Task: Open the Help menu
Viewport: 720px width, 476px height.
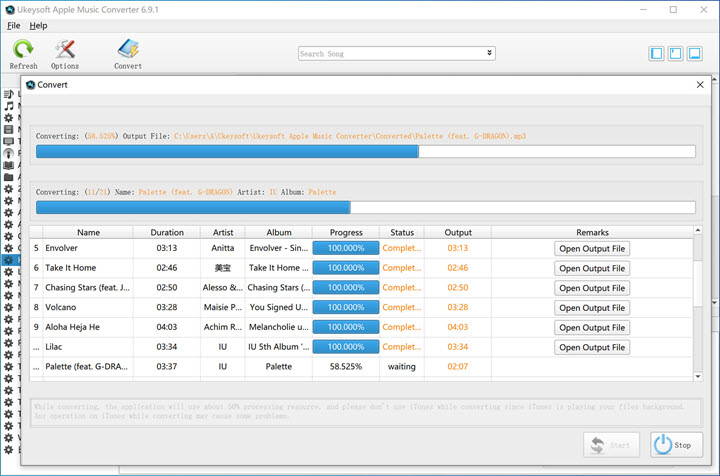Action: coord(38,25)
